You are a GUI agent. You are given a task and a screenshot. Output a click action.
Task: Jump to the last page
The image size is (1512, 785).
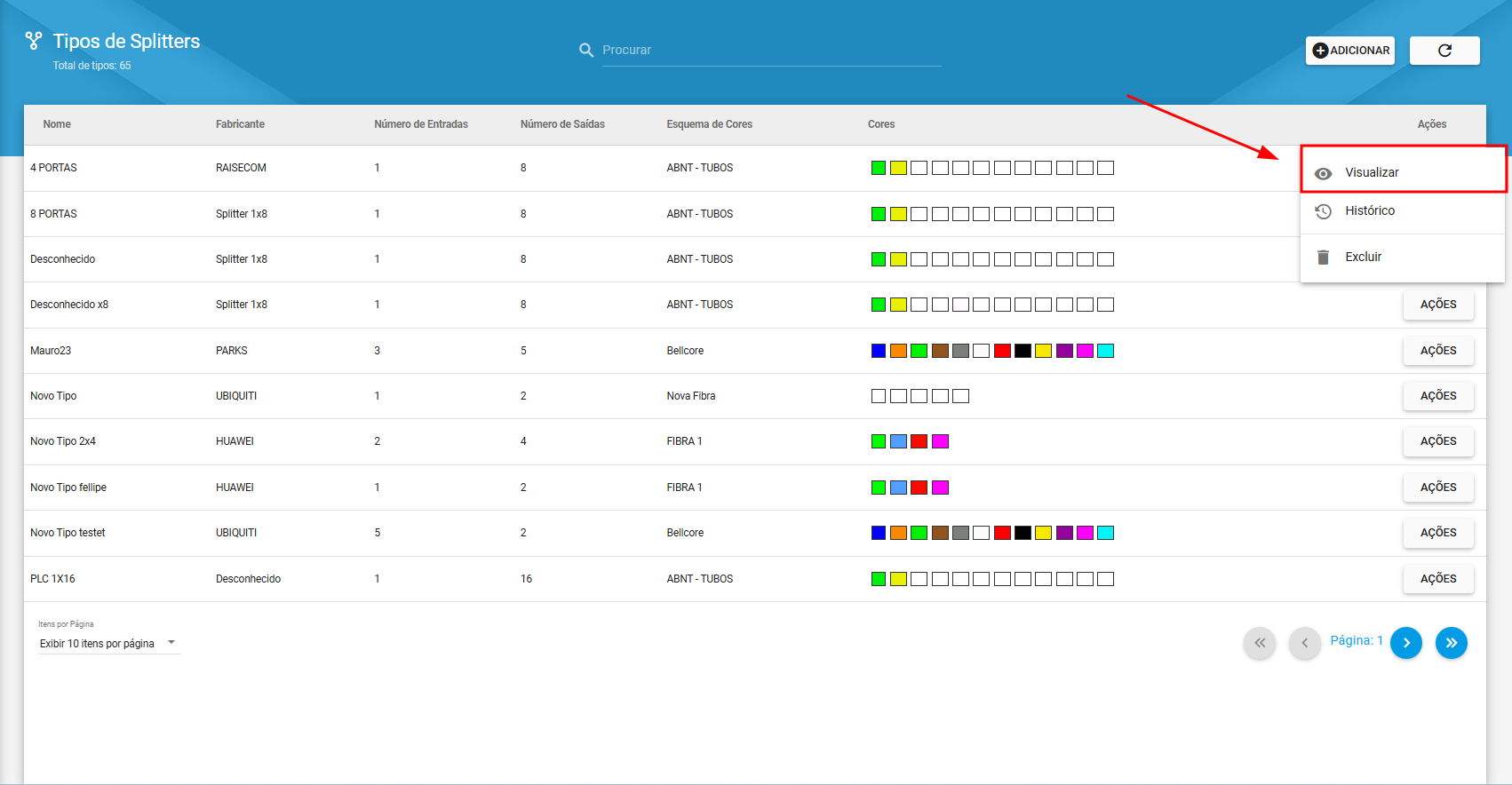point(1452,643)
